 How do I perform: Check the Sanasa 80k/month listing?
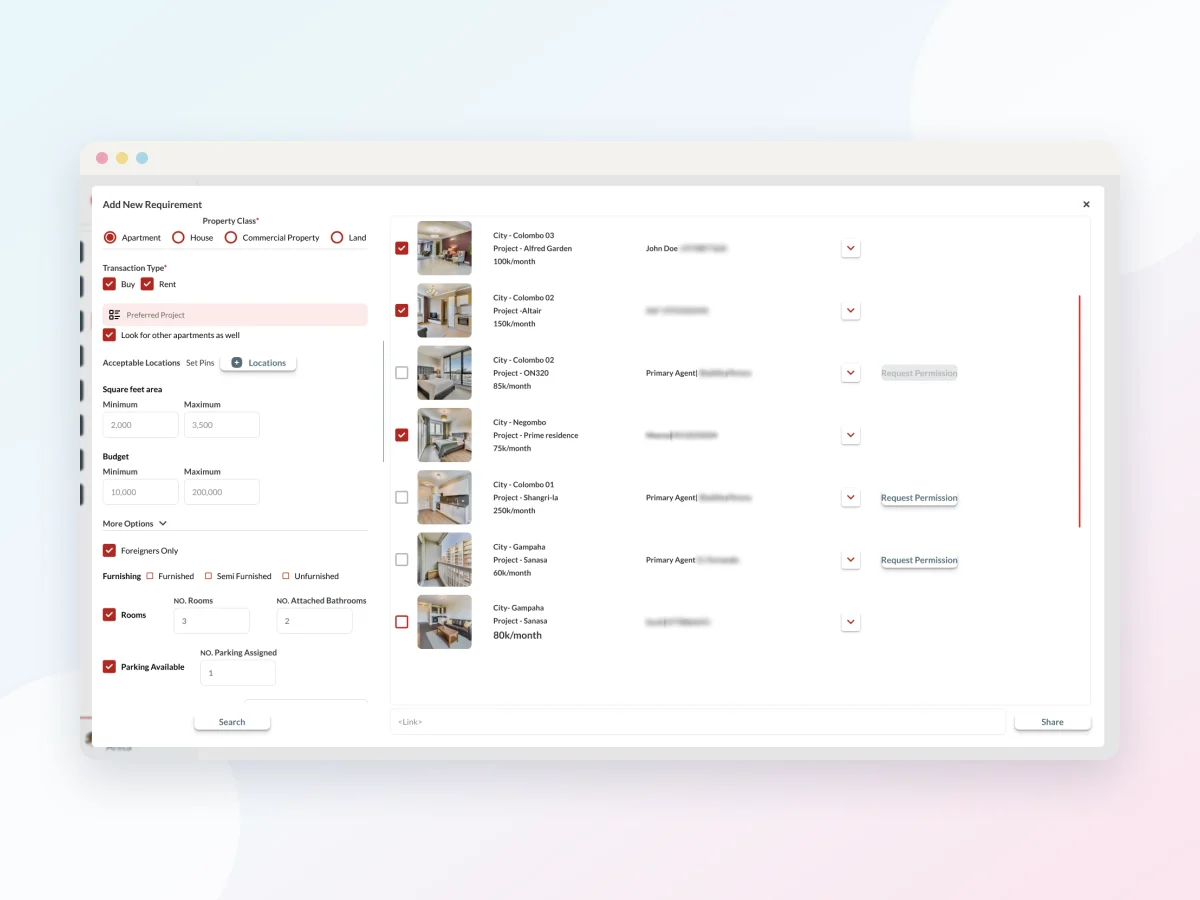[x=402, y=622]
